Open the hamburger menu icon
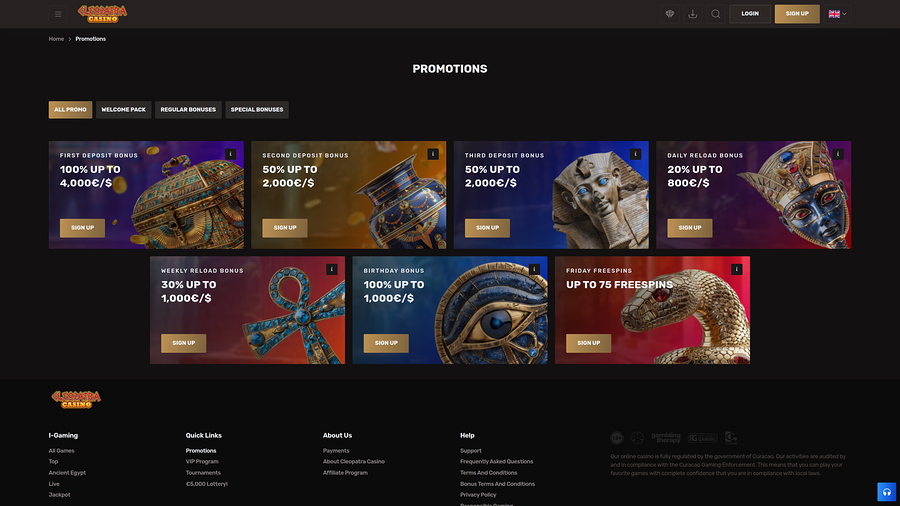This screenshot has width=900, height=506. [58, 14]
